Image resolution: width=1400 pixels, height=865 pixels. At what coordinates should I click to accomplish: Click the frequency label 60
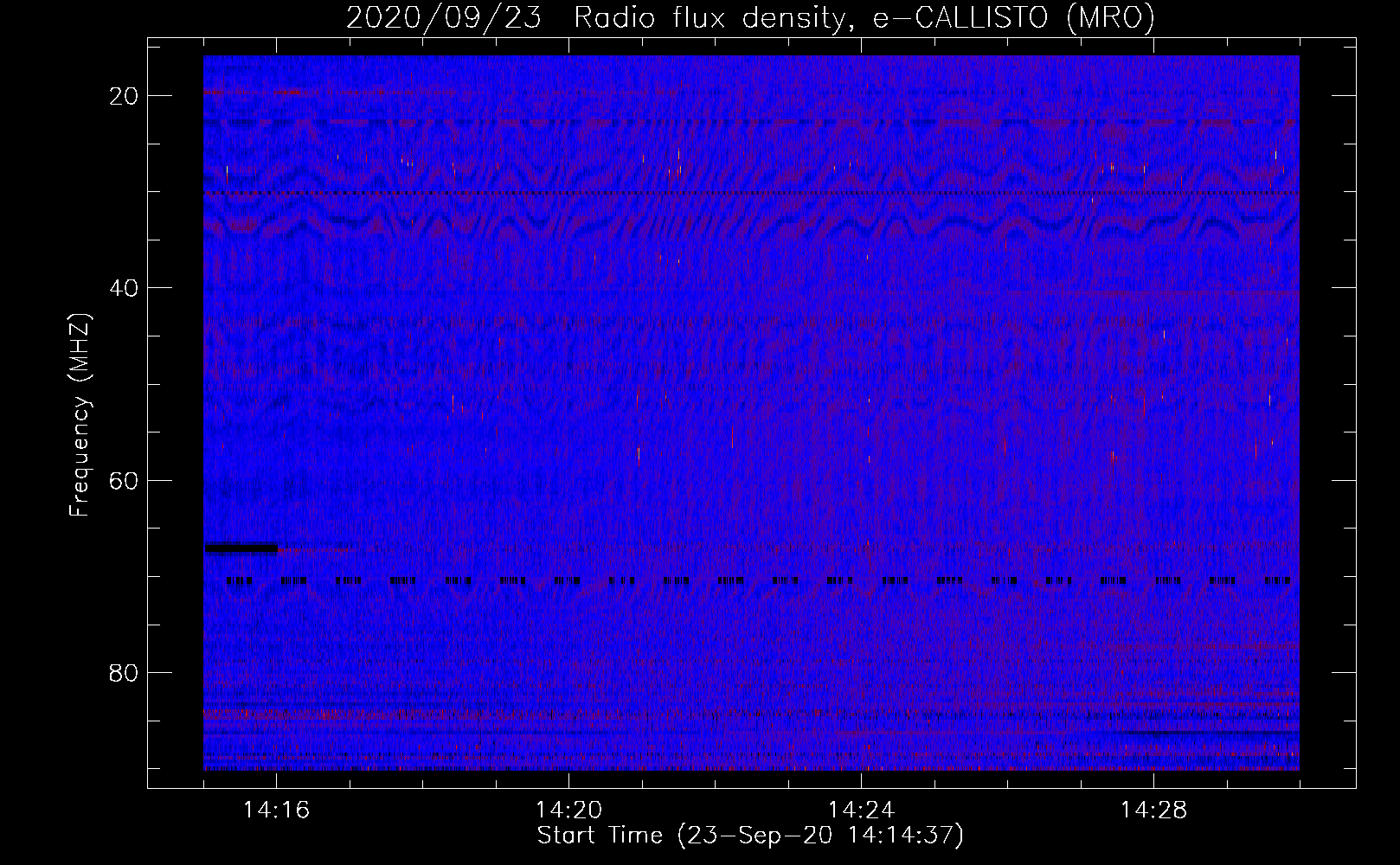coord(125,480)
